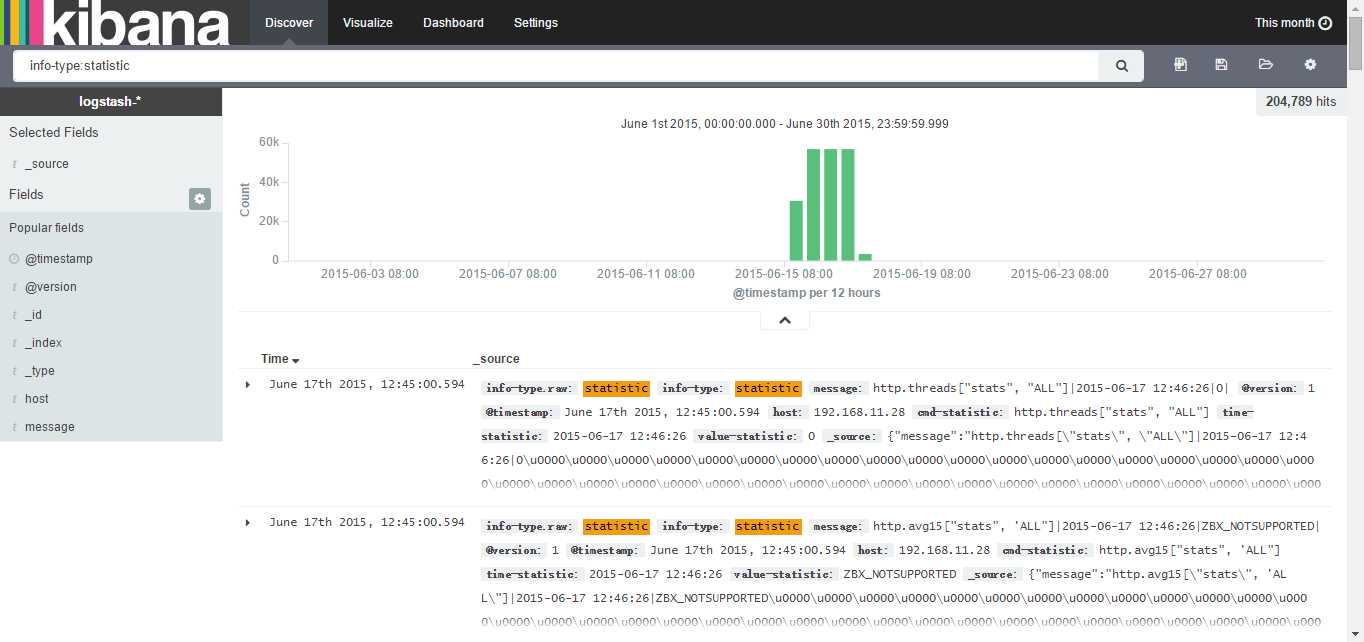Select the logstash-* index pattern
The image size is (1364, 642).
(111, 101)
